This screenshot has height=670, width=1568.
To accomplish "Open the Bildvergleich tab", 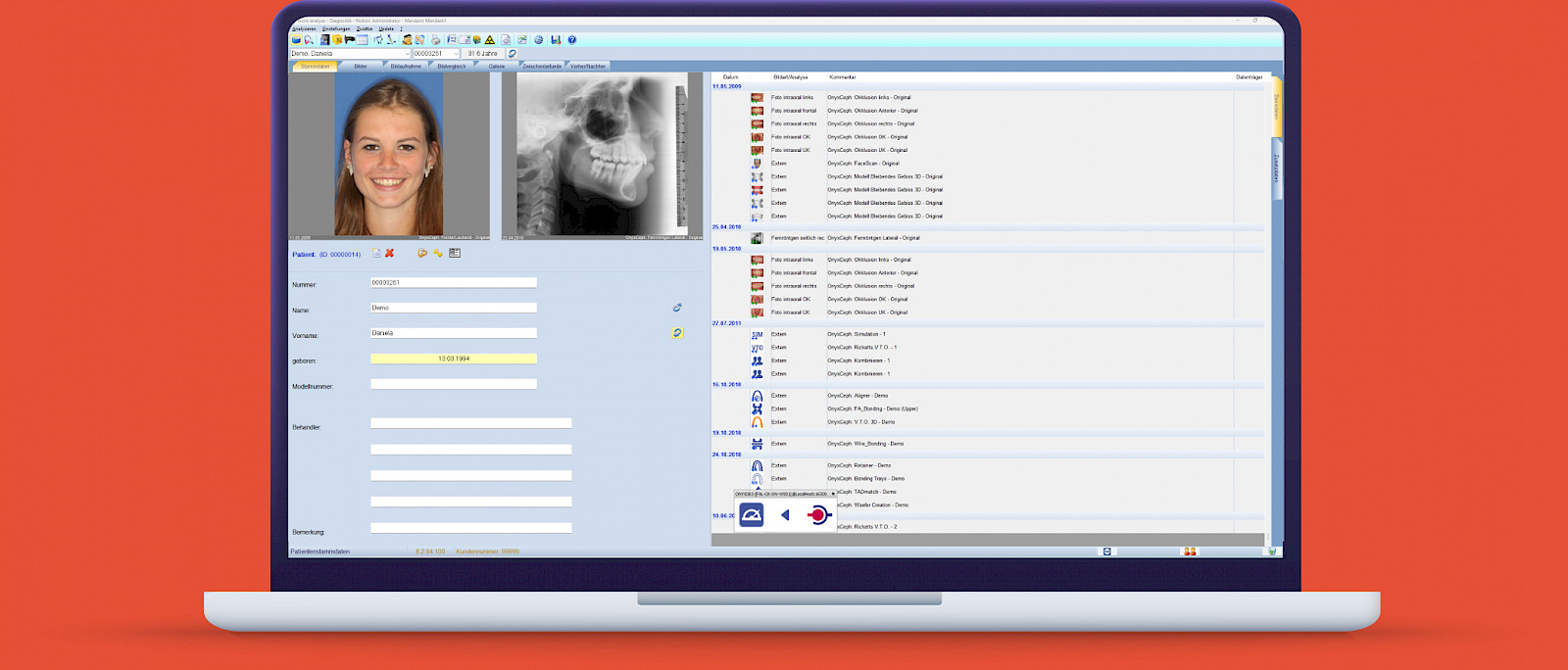I will point(452,67).
